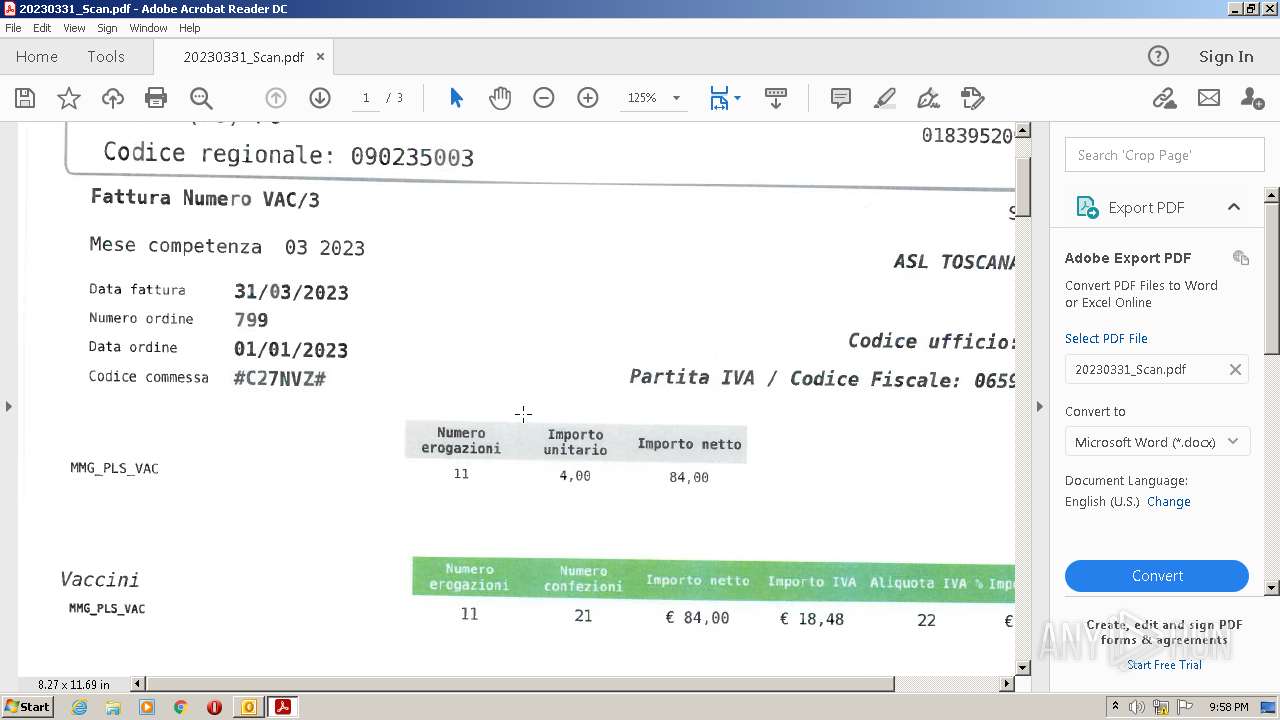Go to the next page arrow

click(320, 98)
